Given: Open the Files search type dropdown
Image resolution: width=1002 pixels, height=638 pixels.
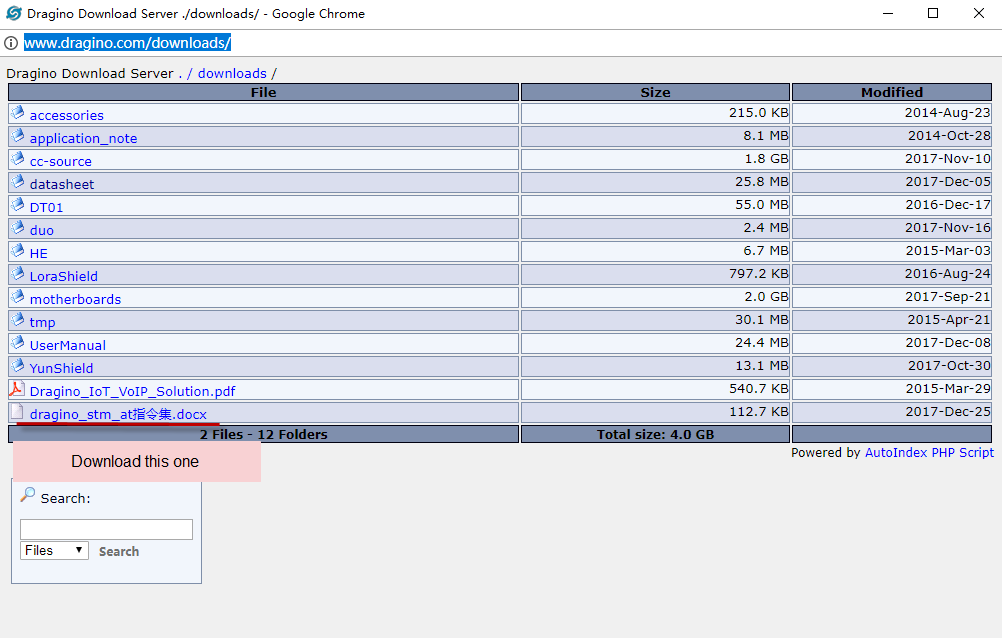Looking at the screenshot, I should click(x=54, y=550).
